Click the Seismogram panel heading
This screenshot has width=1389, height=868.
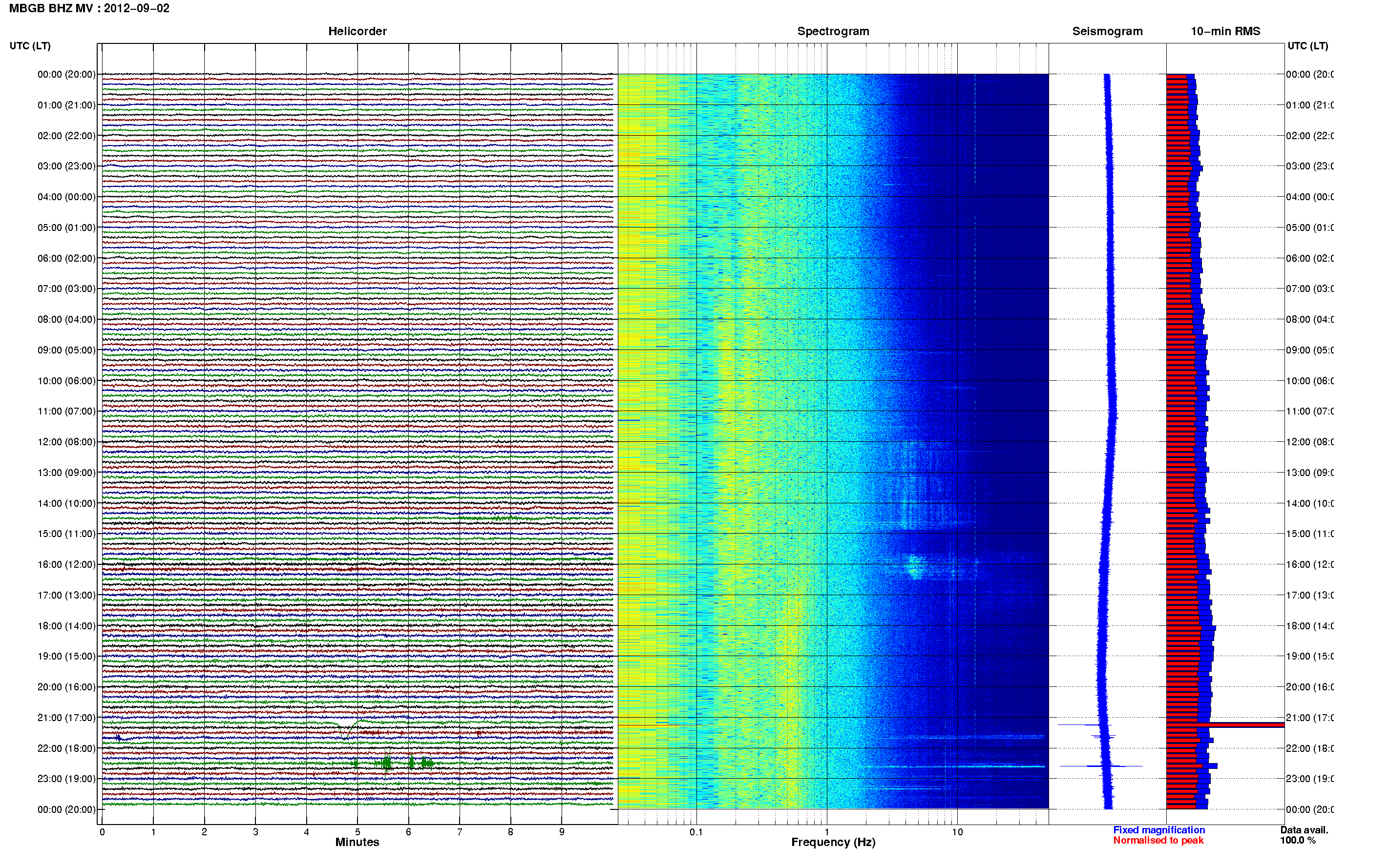[x=1107, y=31]
